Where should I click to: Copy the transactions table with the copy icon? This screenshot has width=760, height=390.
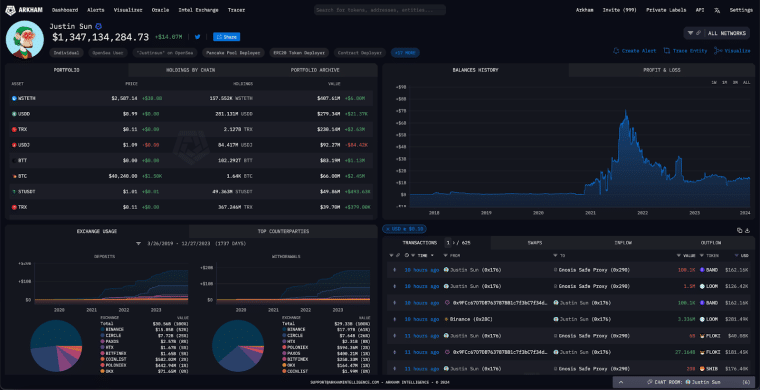pyautogui.click(x=739, y=231)
